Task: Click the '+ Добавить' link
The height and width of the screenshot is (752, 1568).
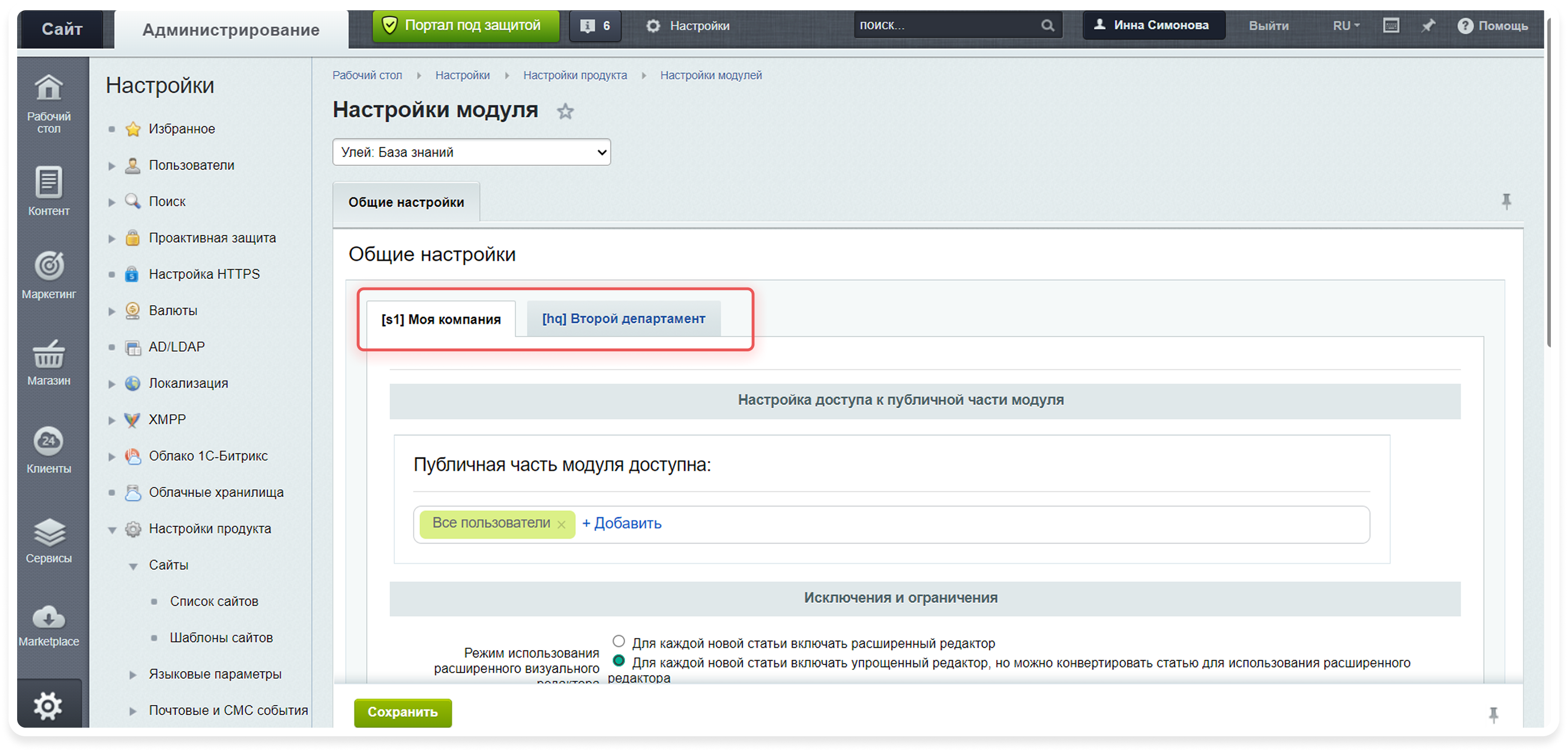Action: [622, 523]
